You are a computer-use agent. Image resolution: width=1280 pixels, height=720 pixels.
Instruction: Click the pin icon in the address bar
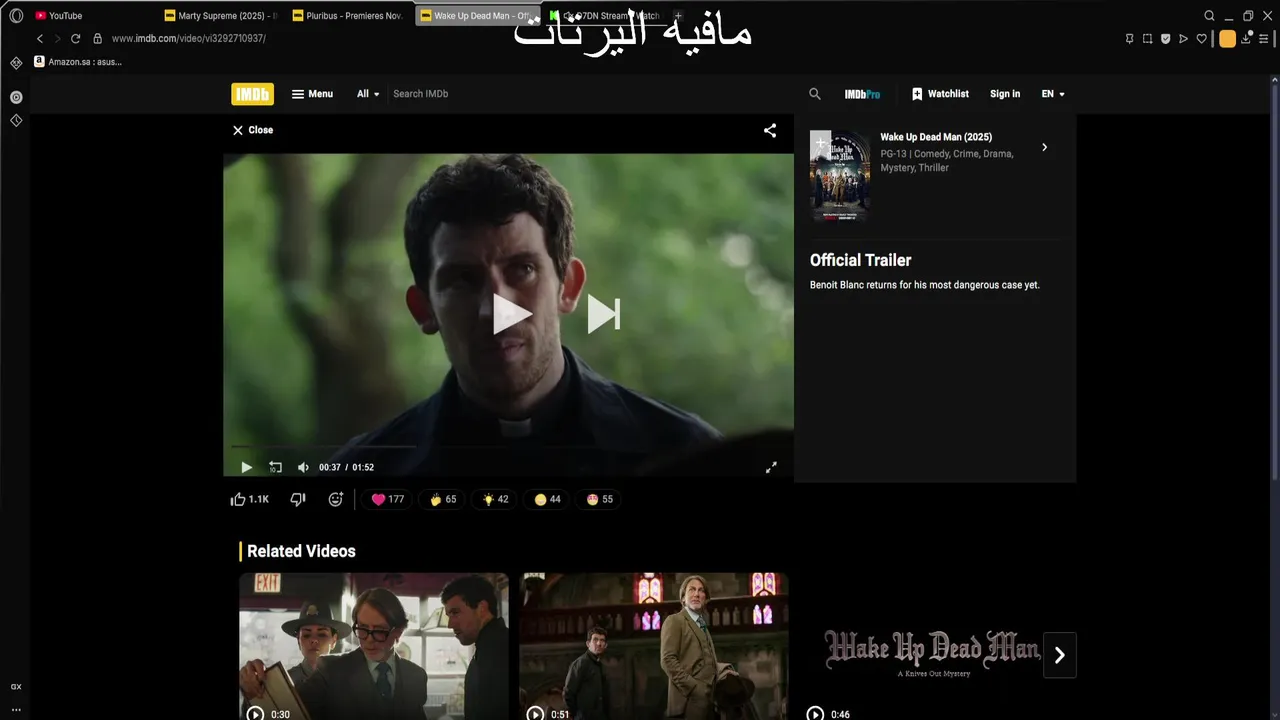pyautogui.click(x=1129, y=39)
